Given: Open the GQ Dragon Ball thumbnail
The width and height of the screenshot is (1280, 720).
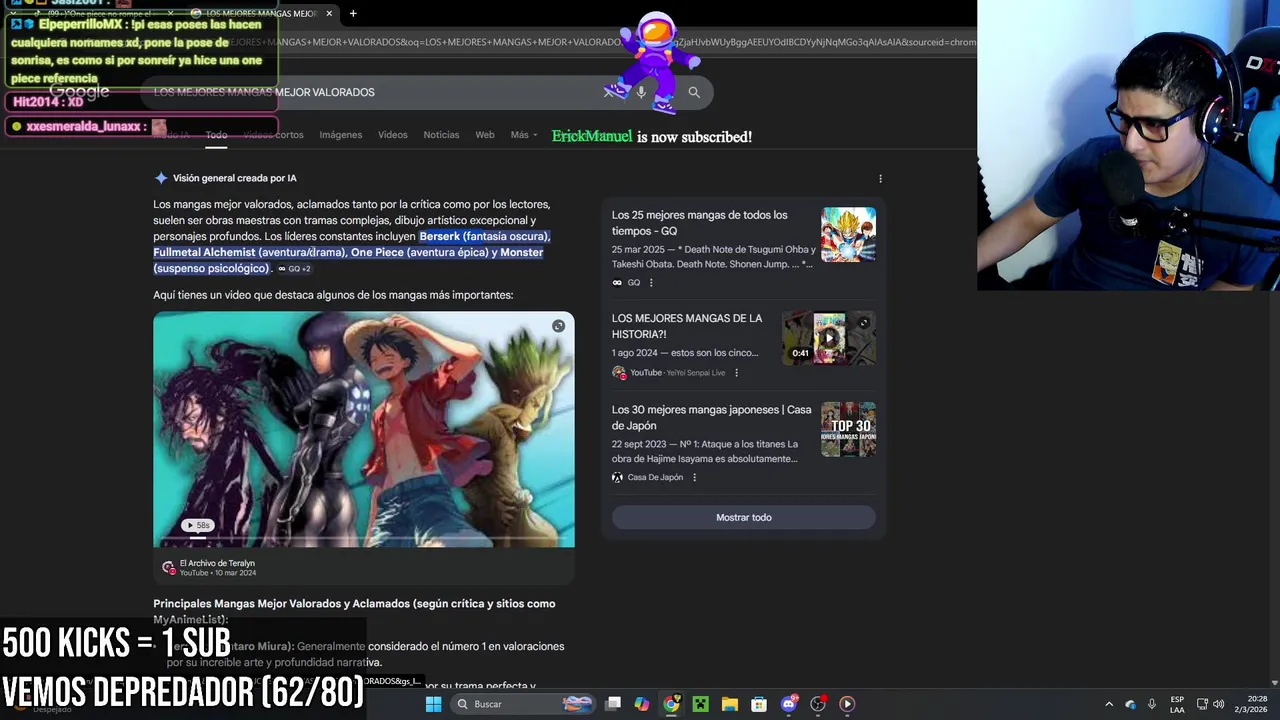Looking at the screenshot, I should coord(848,234).
